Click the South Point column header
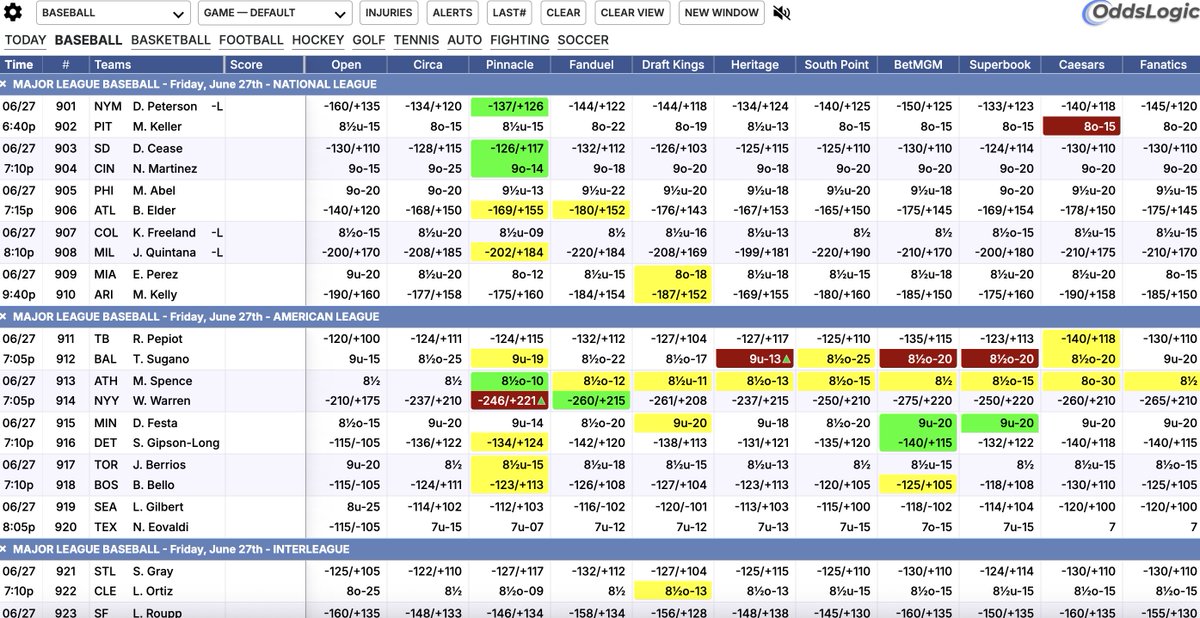This screenshot has height=618, width=1200. 836,65
